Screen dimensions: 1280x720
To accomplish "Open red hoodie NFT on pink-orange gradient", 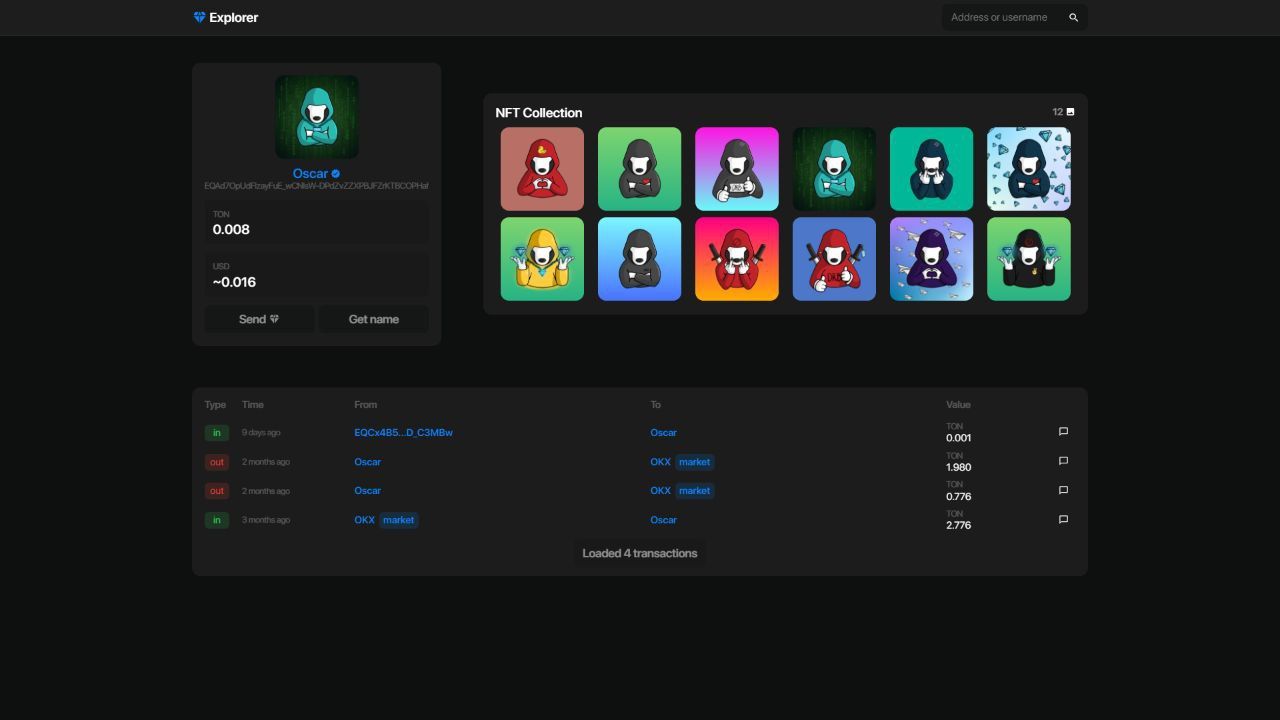I will pos(737,259).
